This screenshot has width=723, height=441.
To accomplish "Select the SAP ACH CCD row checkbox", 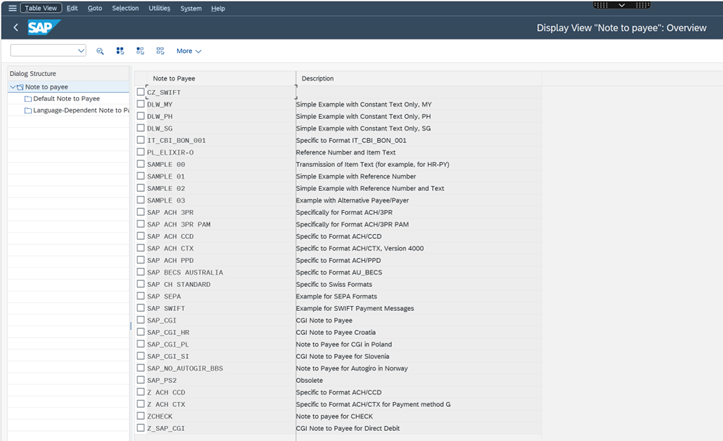I will tap(141, 236).
